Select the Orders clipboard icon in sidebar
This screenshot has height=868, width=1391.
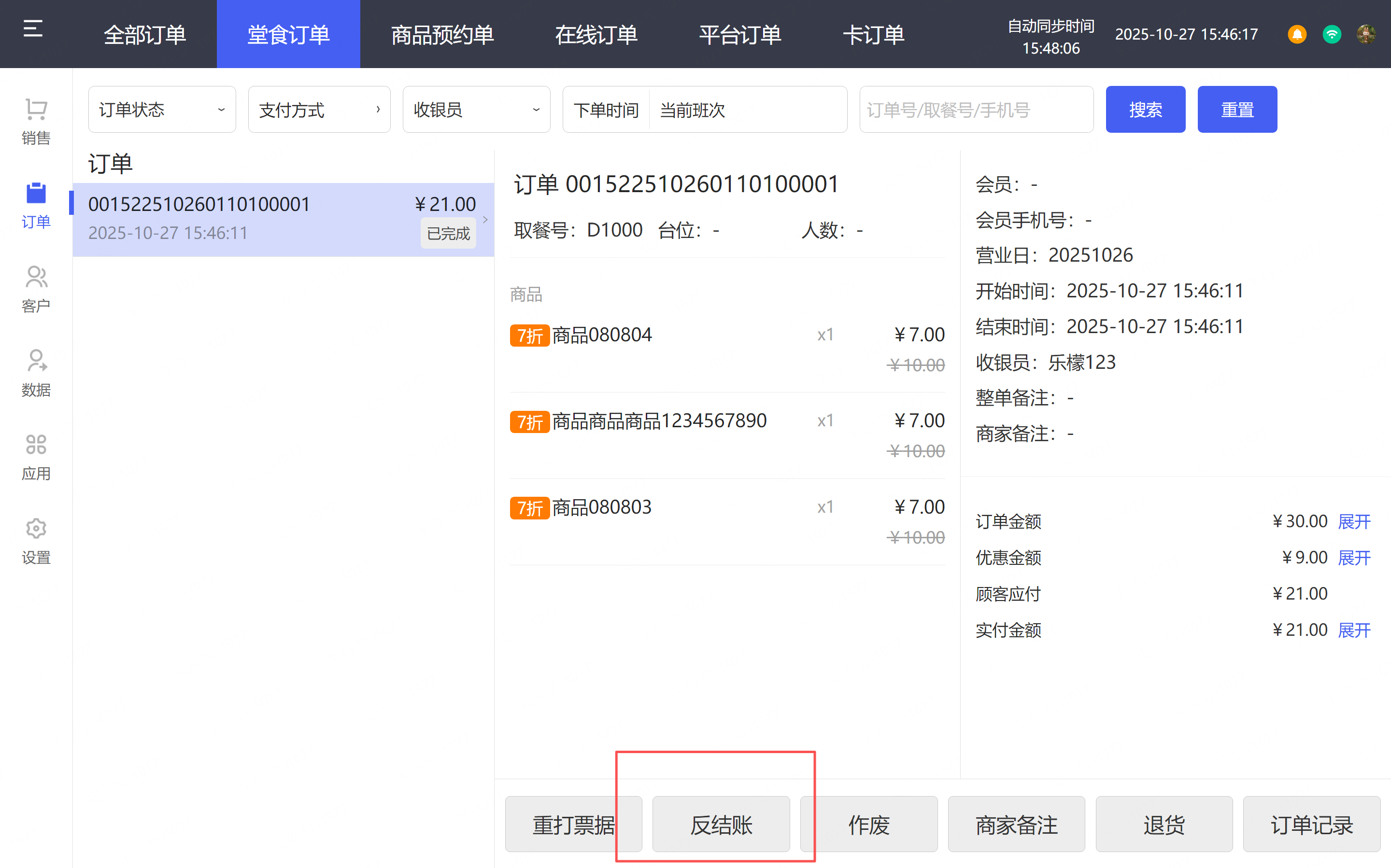tap(36, 194)
